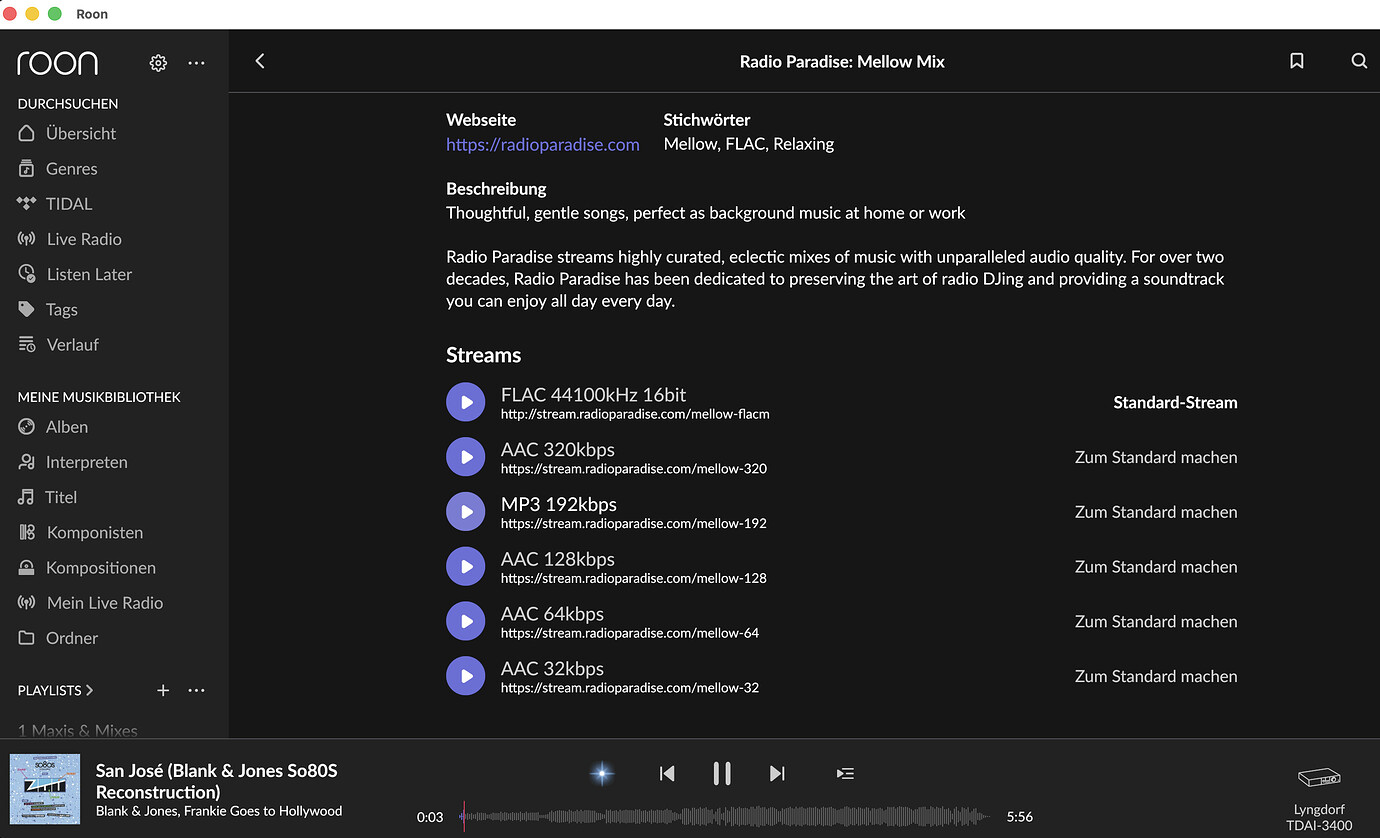Viewport: 1380px width, 838px height.
Task: Click the Roon Radio sparkle icon
Action: [602, 773]
